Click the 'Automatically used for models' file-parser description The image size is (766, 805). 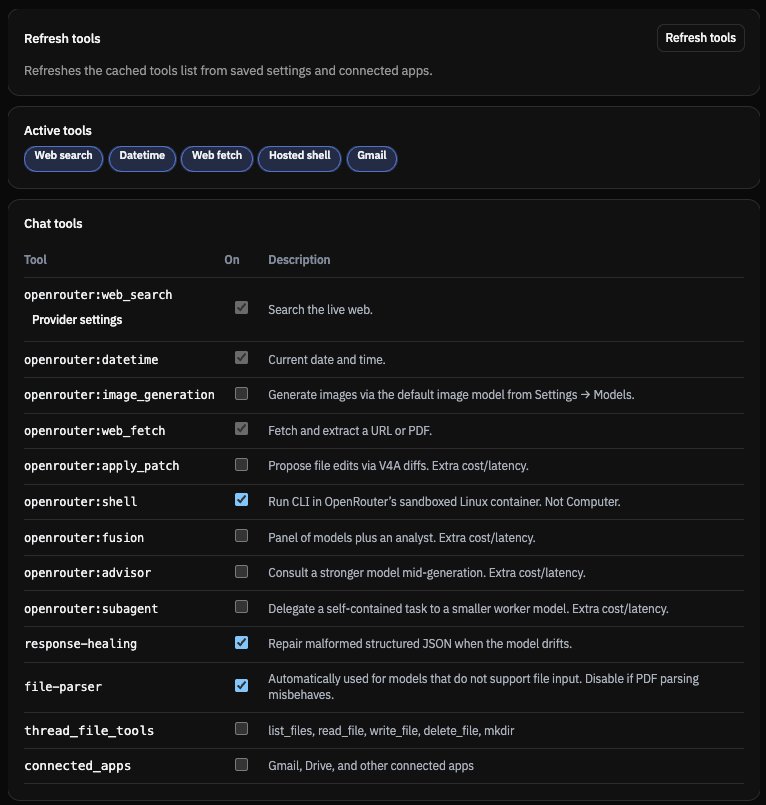pyautogui.click(x=483, y=686)
